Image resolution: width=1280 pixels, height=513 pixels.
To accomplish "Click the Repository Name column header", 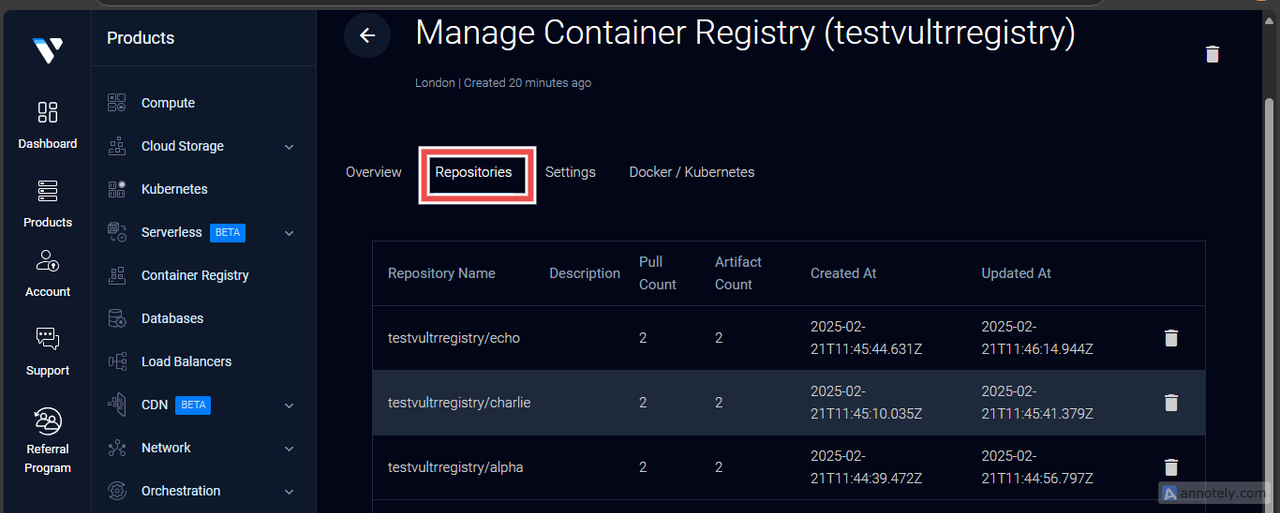I will [x=441, y=273].
